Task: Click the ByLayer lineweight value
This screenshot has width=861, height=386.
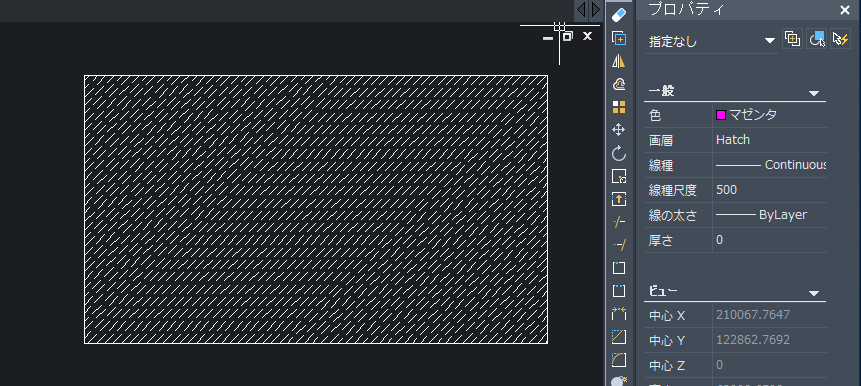Action: pyautogui.click(x=762, y=215)
